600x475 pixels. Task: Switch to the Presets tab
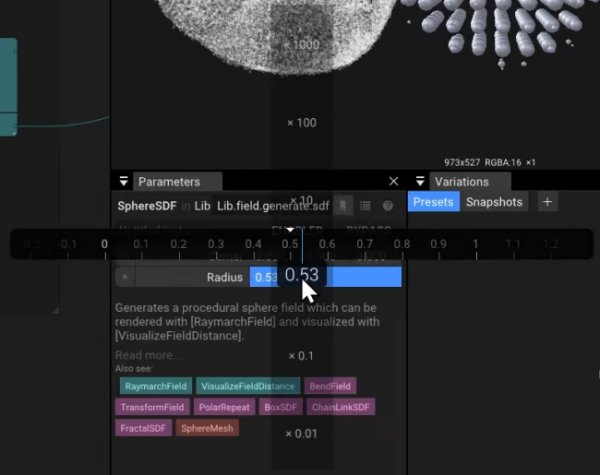[433, 202]
